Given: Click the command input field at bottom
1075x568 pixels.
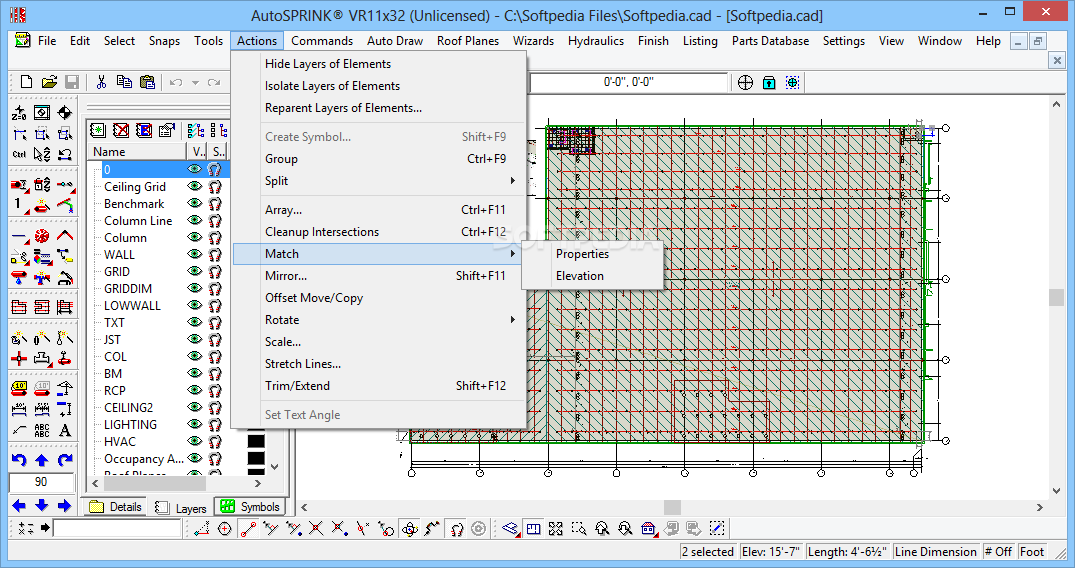Looking at the screenshot, I should coord(117,528).
